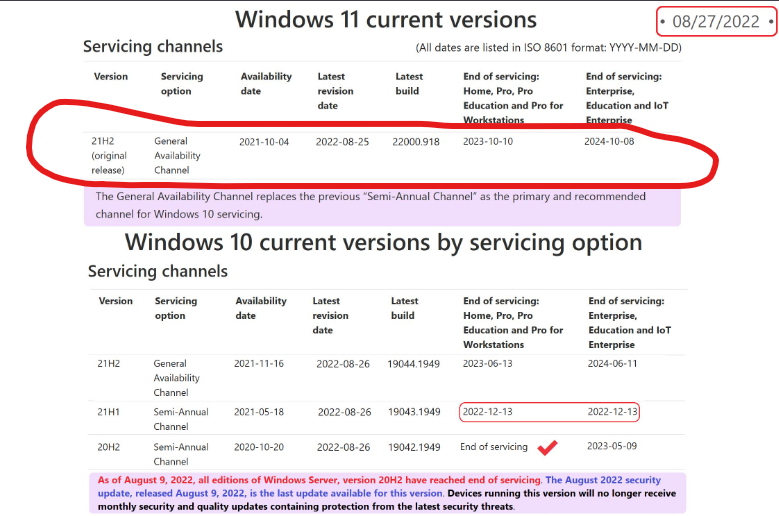Viewport: 779px width, 516px height.
Task: Select Windows 11 'End of servicing: Enterprise' header
Action: (x=627, y=98)
